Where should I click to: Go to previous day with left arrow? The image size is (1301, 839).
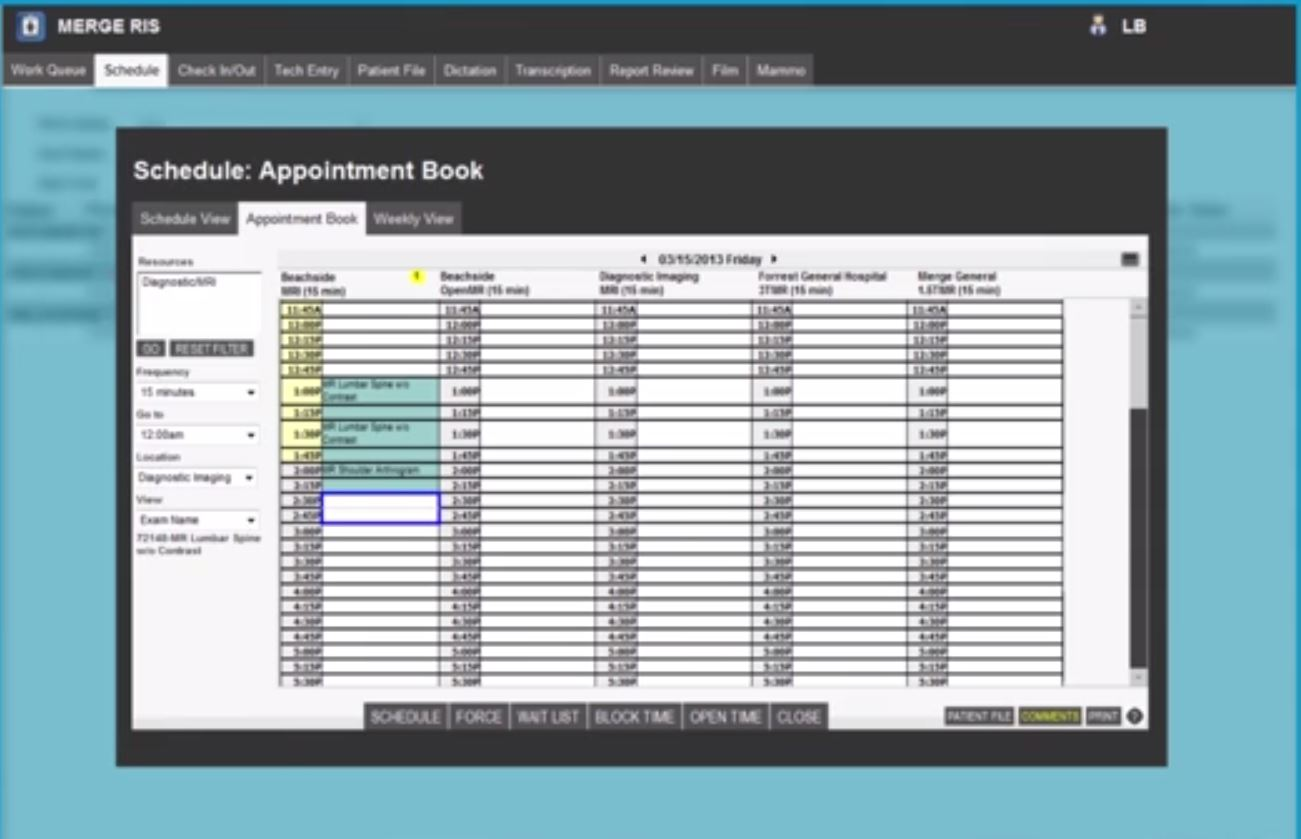point(643,259)
